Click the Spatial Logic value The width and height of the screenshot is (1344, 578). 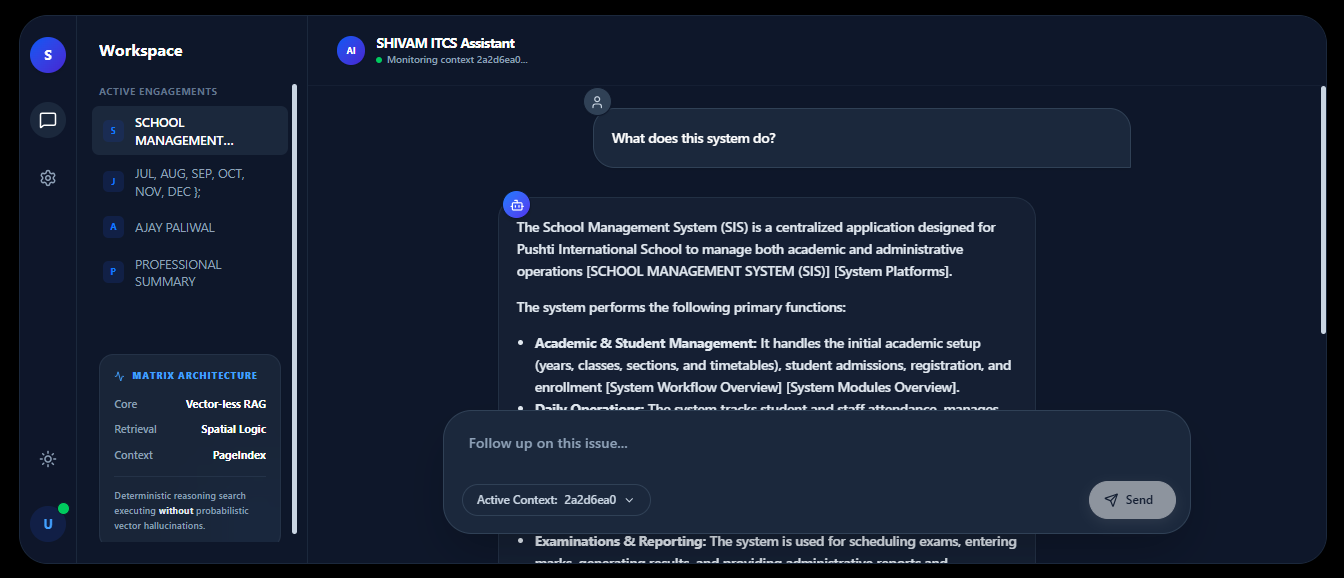pyautogui.click(x=234, y=429)
